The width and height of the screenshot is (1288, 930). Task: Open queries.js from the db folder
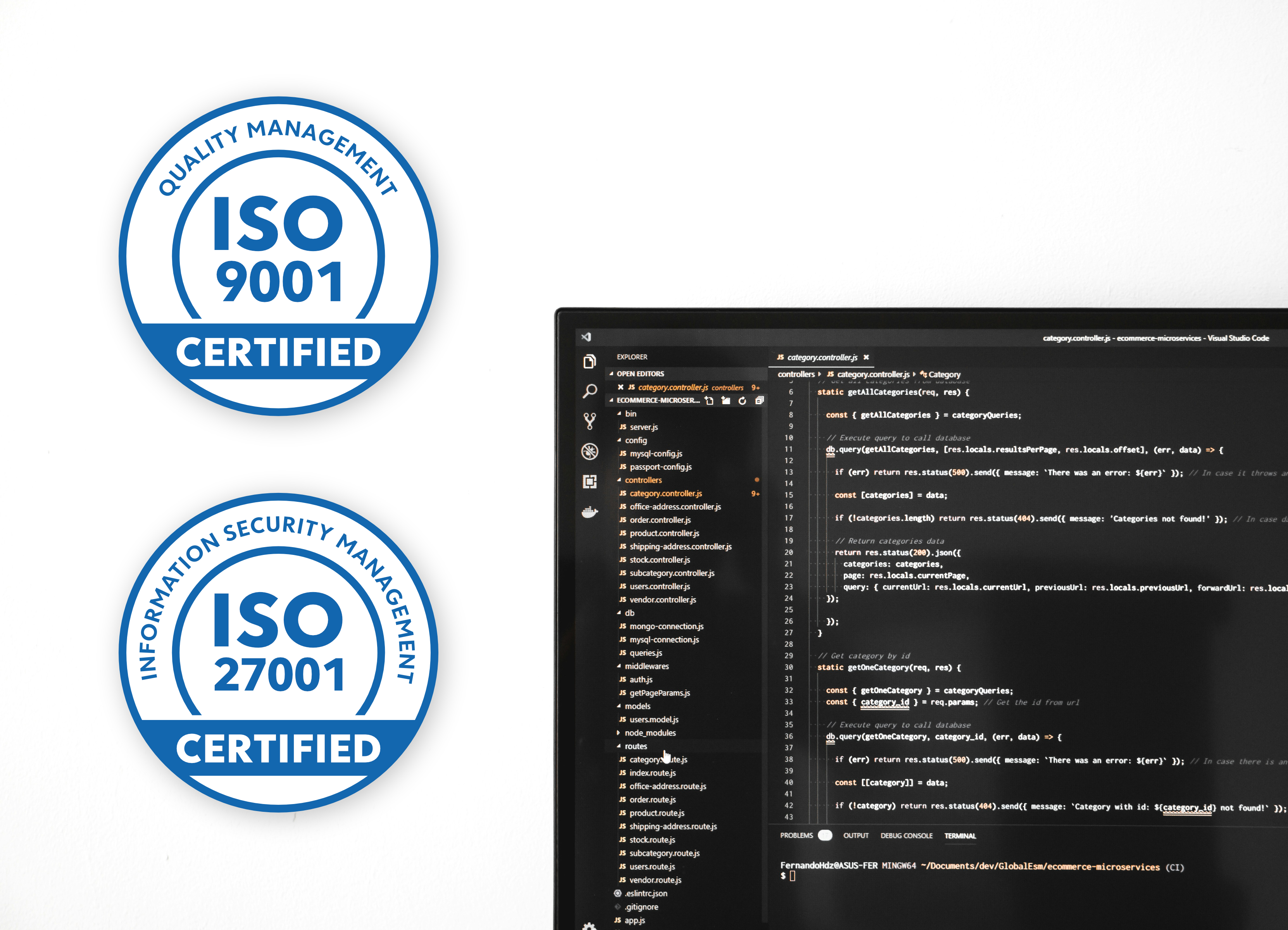point(645,653)
